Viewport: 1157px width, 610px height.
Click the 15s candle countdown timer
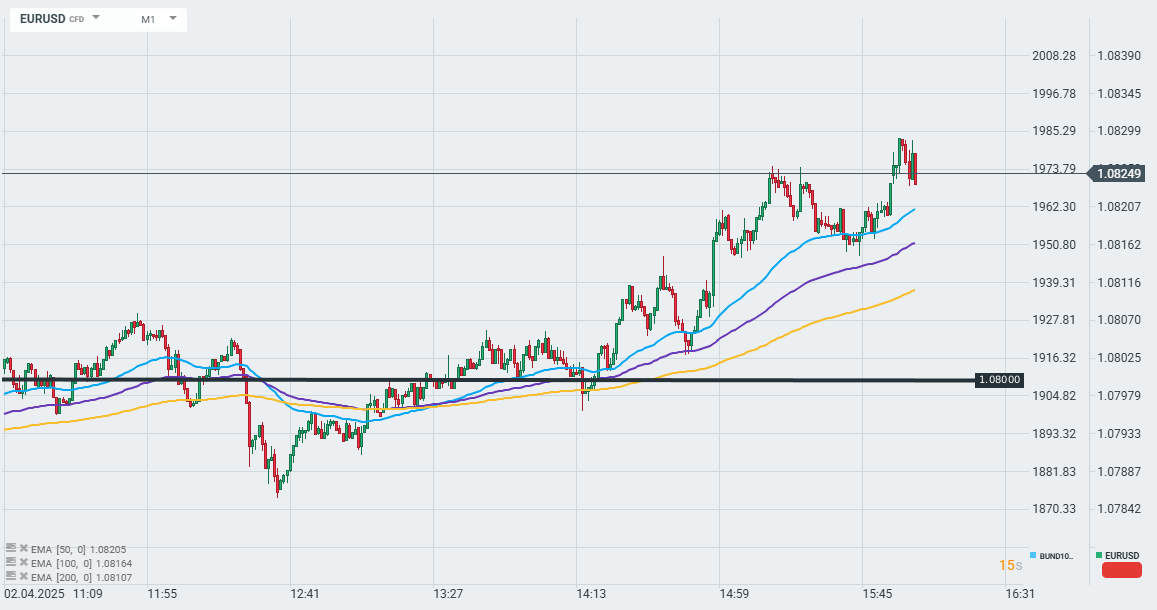coord(1011,566)
